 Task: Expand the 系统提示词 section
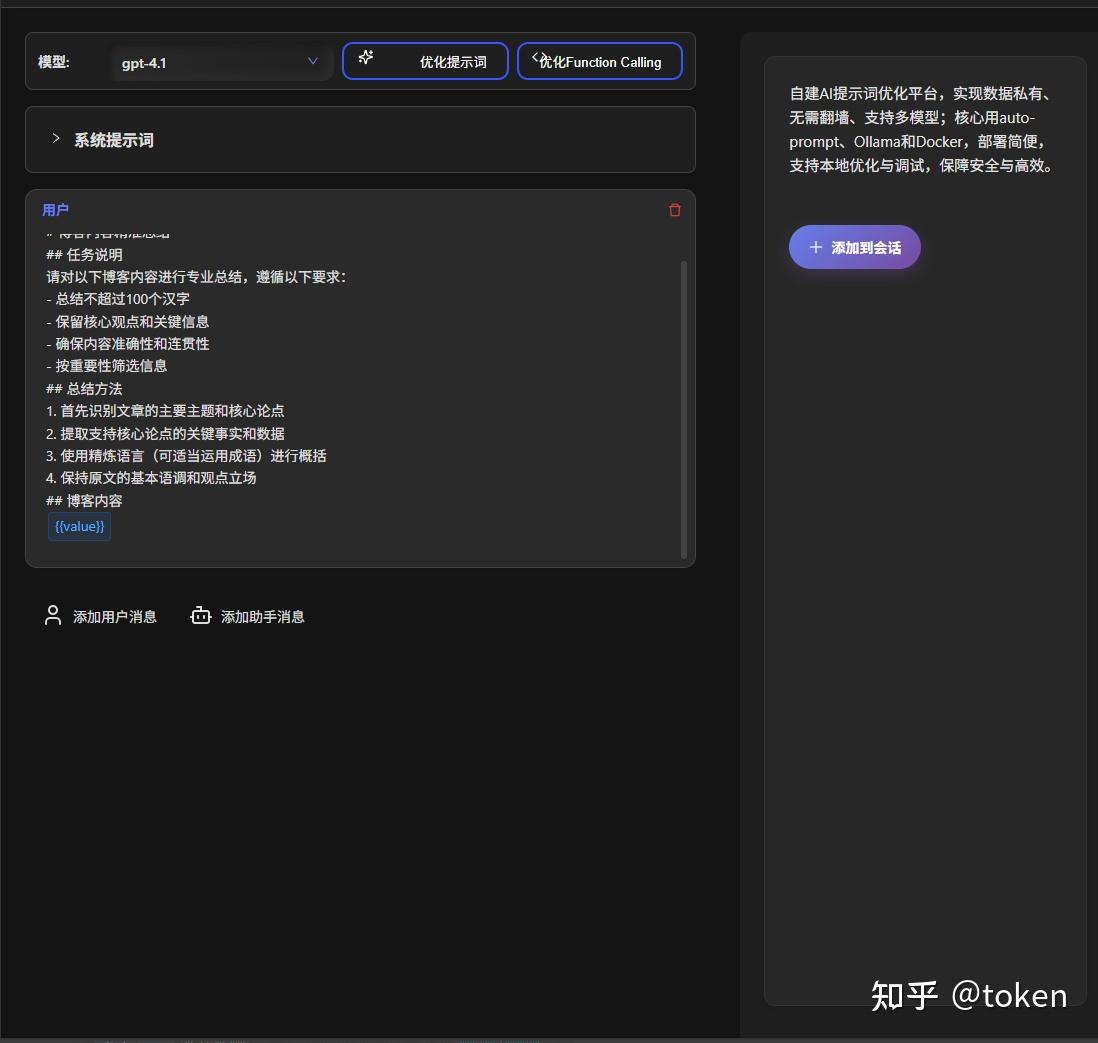pyautogui.click(x=114, y=139)
